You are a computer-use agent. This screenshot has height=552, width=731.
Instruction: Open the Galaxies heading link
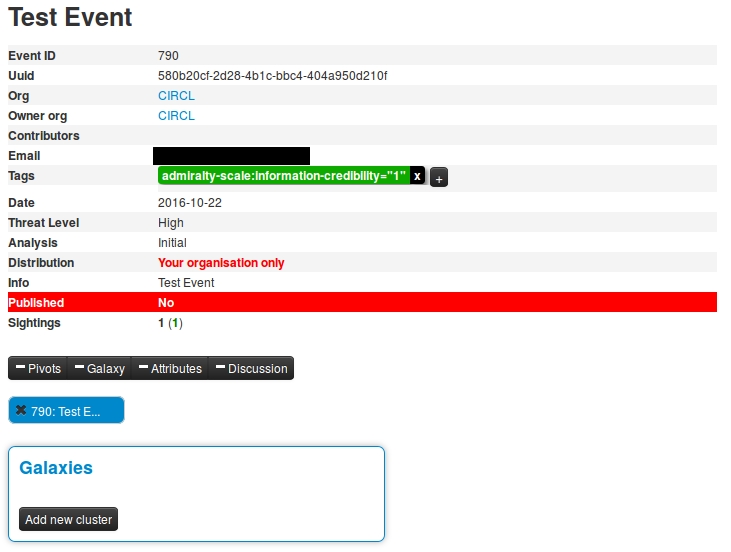point(56,468)
